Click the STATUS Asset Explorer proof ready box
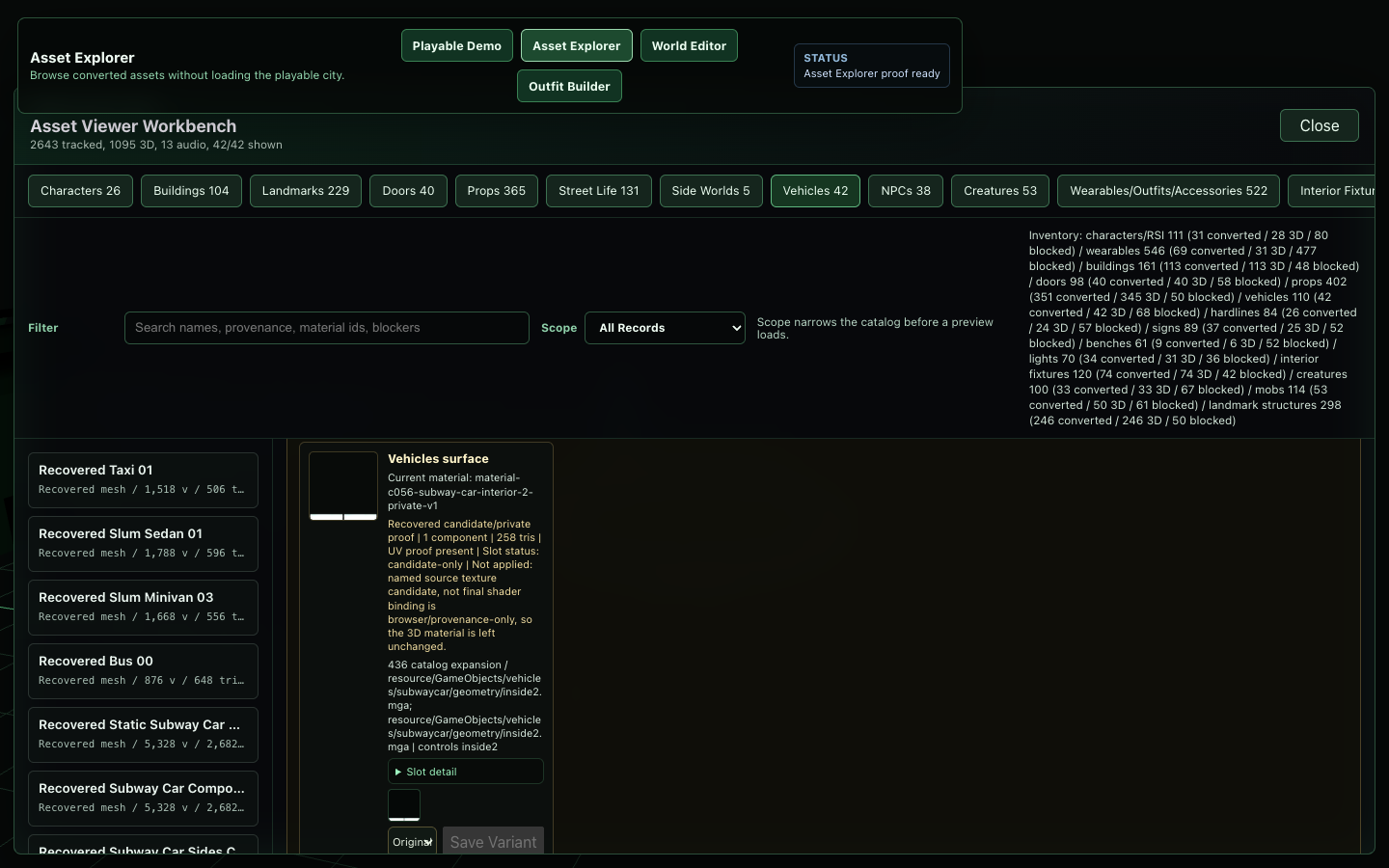Screen dimensions: 1389x868 [872, 66]
